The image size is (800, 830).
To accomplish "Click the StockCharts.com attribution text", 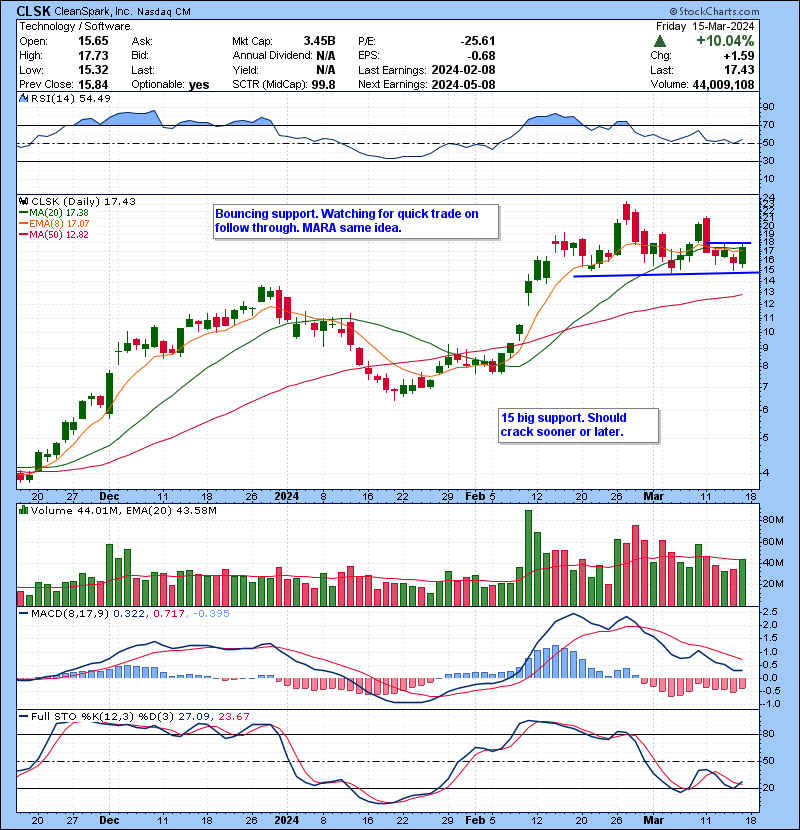I will [714, 11].
